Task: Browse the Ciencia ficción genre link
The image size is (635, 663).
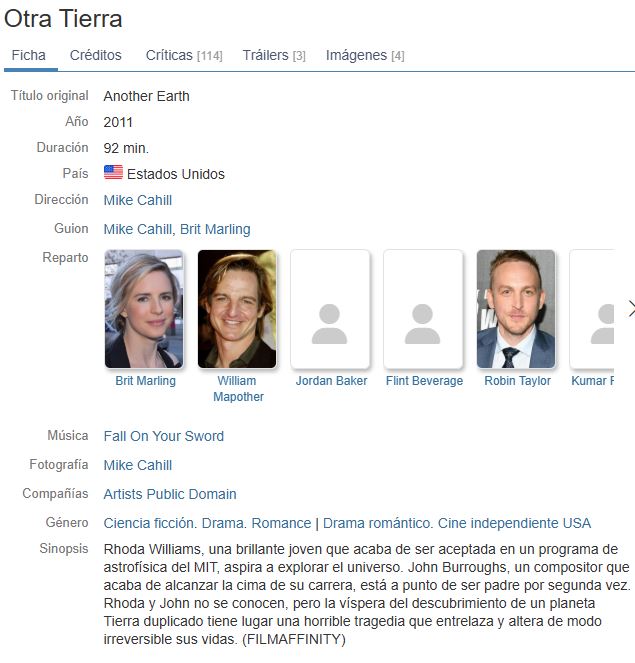Action: 149,523
